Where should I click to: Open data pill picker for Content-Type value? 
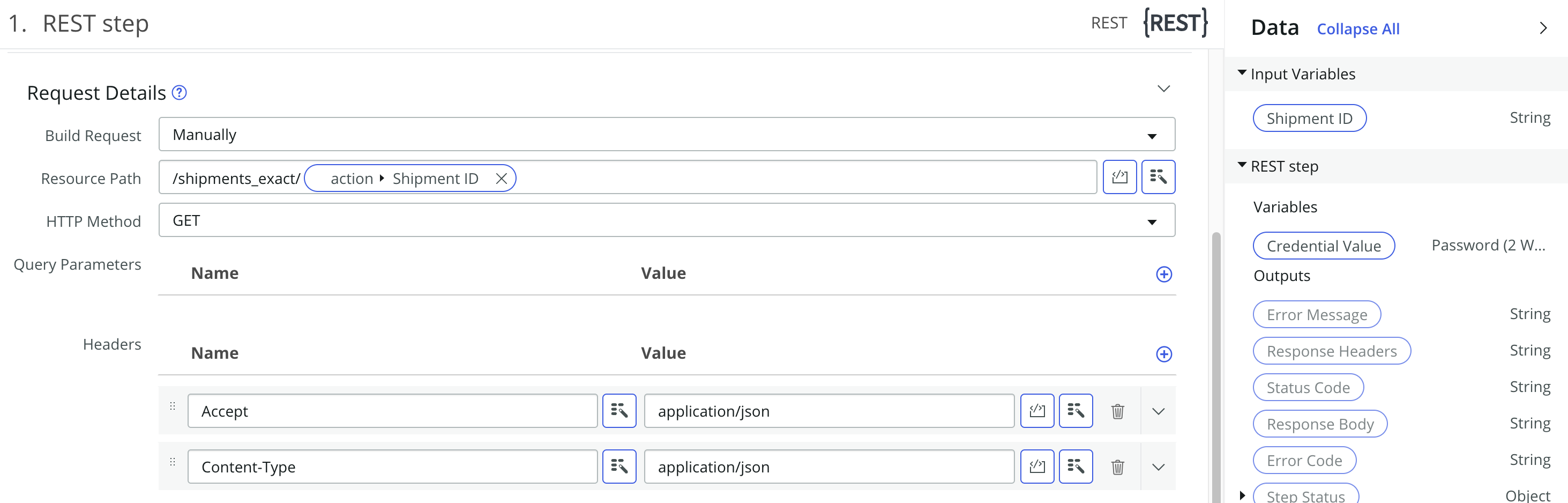coord(1076,467)
